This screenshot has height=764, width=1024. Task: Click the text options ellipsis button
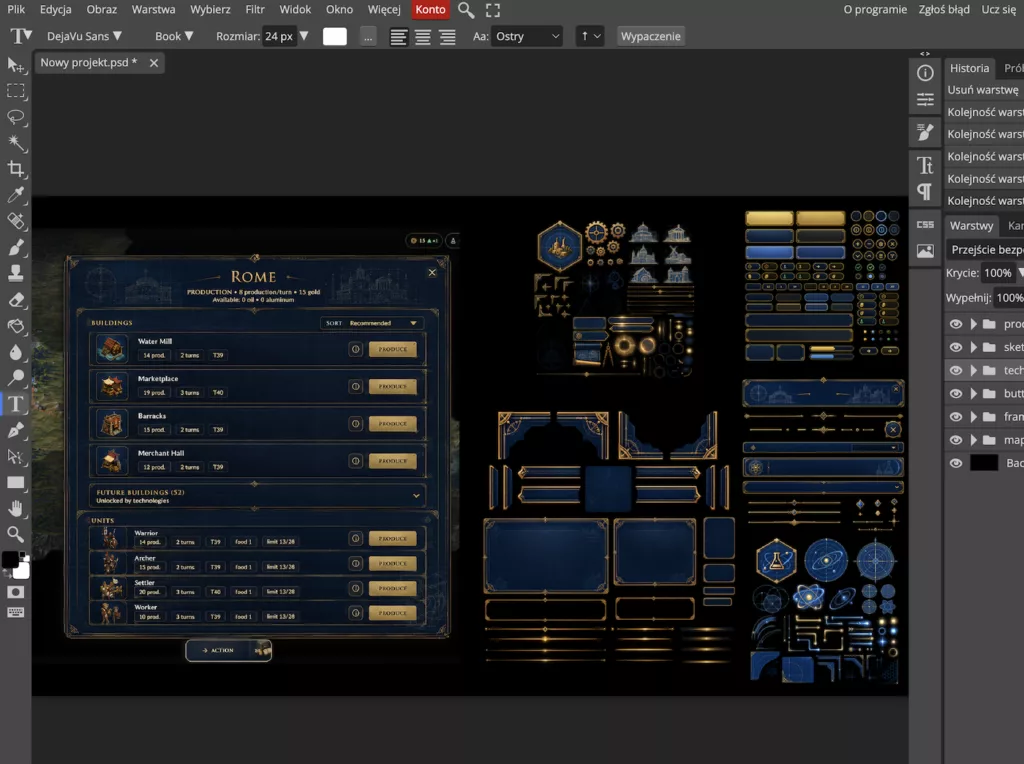(x=368, y=37)
